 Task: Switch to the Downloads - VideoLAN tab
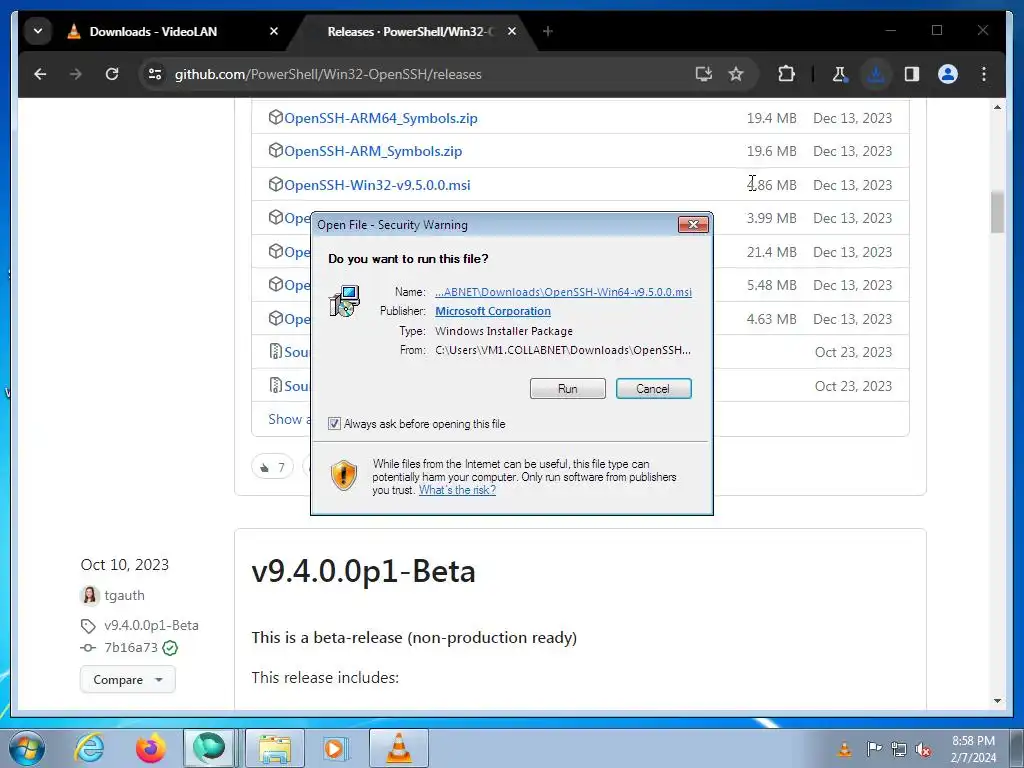click(153, 31)
